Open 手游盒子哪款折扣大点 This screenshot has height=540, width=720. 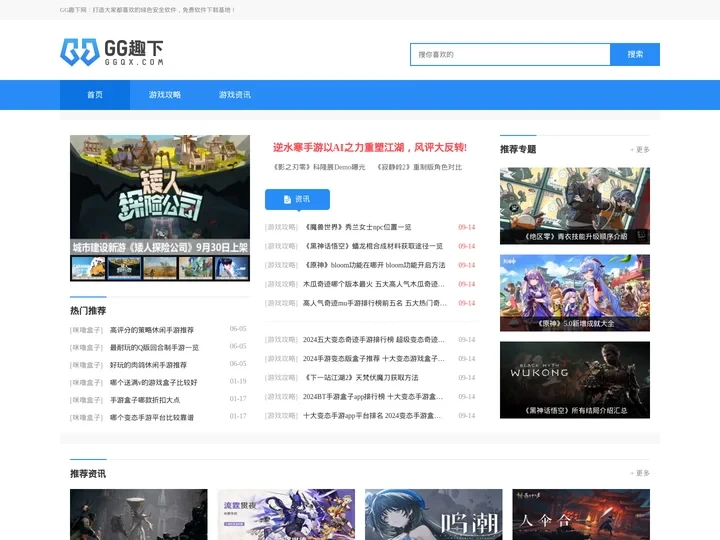pos(145,400)
